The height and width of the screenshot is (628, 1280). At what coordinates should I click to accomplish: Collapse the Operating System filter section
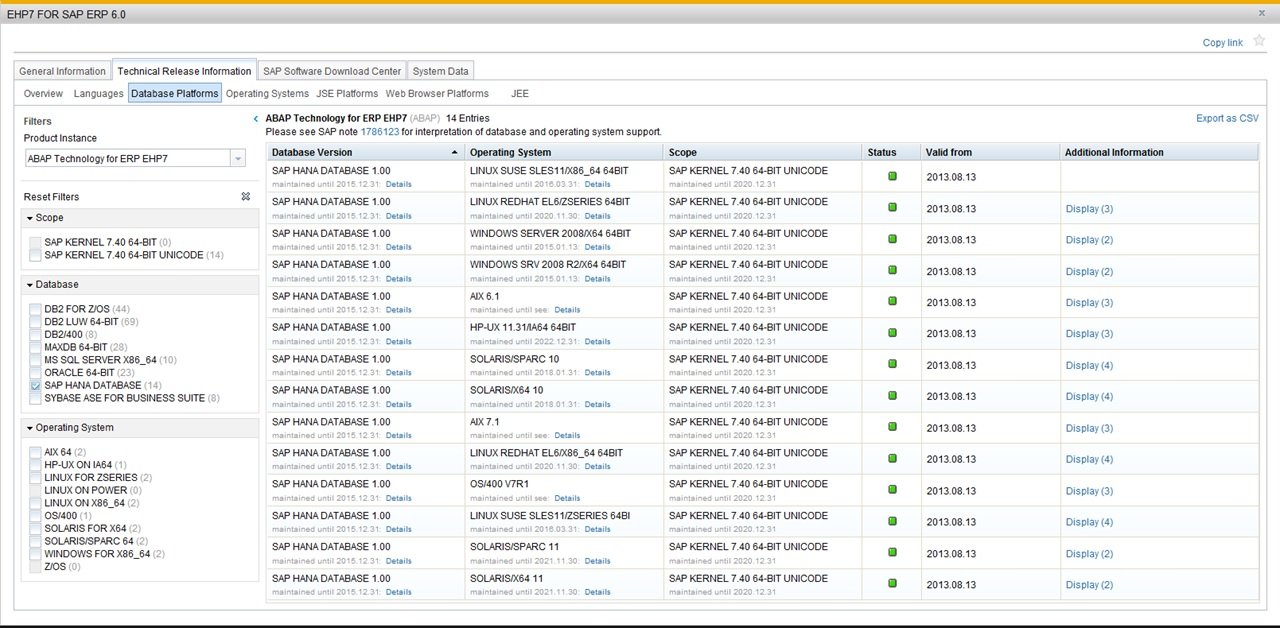30,428
